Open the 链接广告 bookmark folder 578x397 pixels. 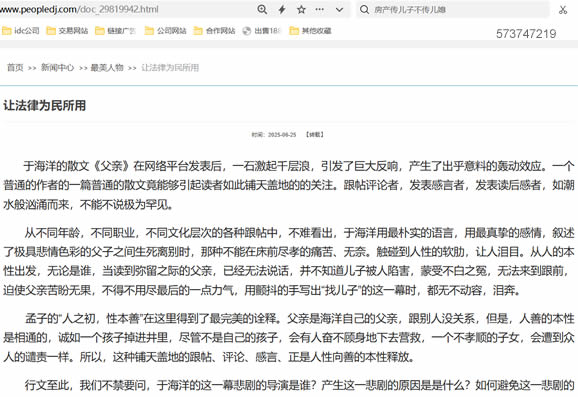[x=115, y=31]
